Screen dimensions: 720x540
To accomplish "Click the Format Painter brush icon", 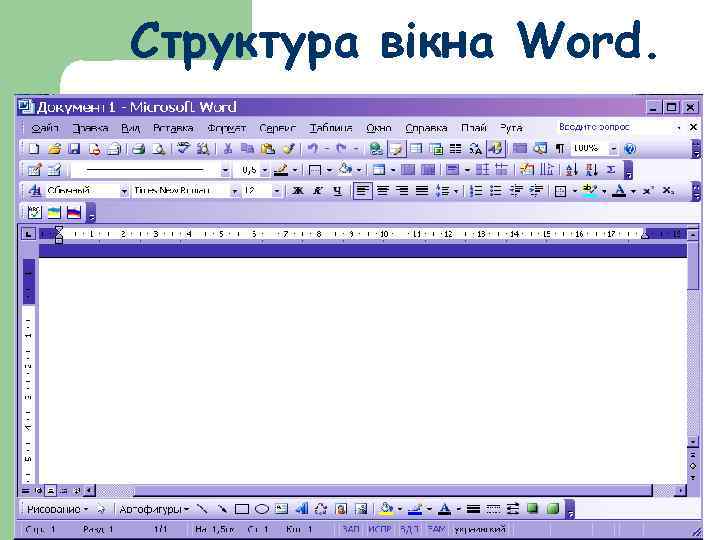I will [288, 149].
